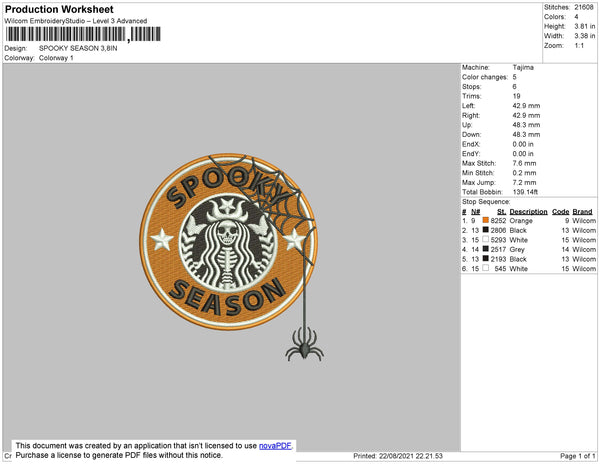Click the black swatch in row 2 (2806 stitches)

point(486,230)
